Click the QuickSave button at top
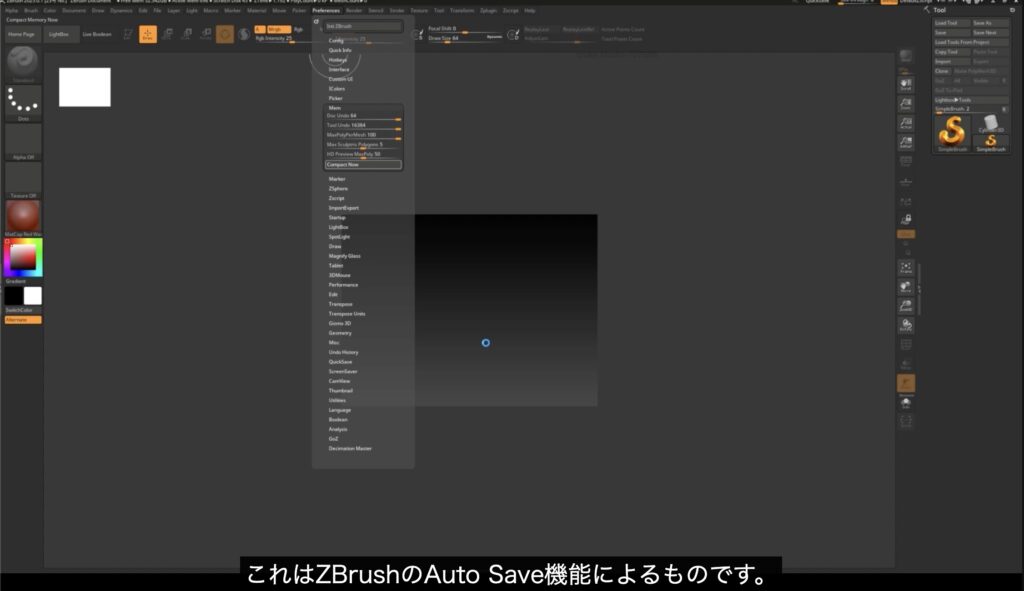Image resolution: width=1024 pixels, height=591 pixels. point(817,2)
